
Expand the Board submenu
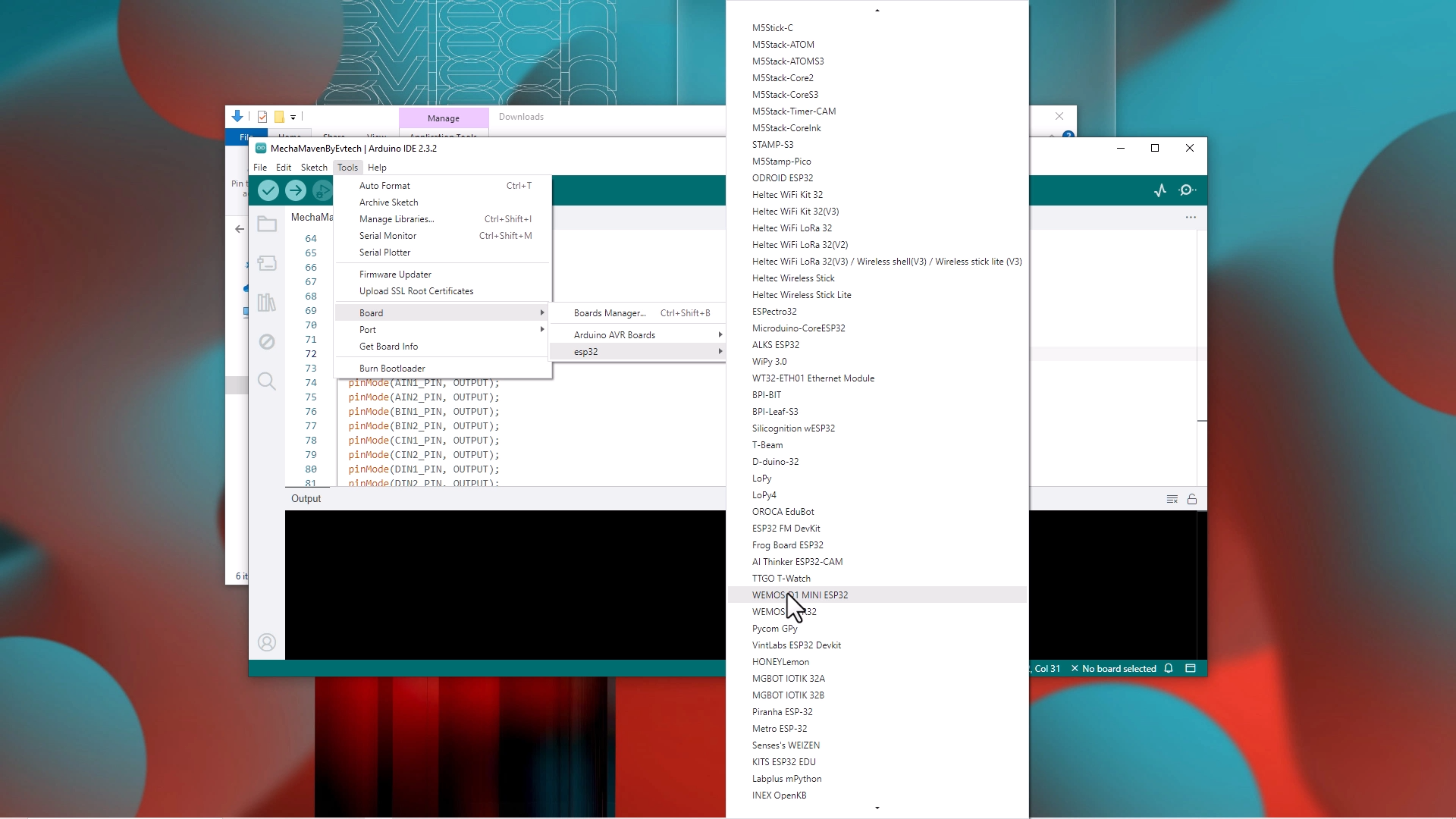point(443,312)
